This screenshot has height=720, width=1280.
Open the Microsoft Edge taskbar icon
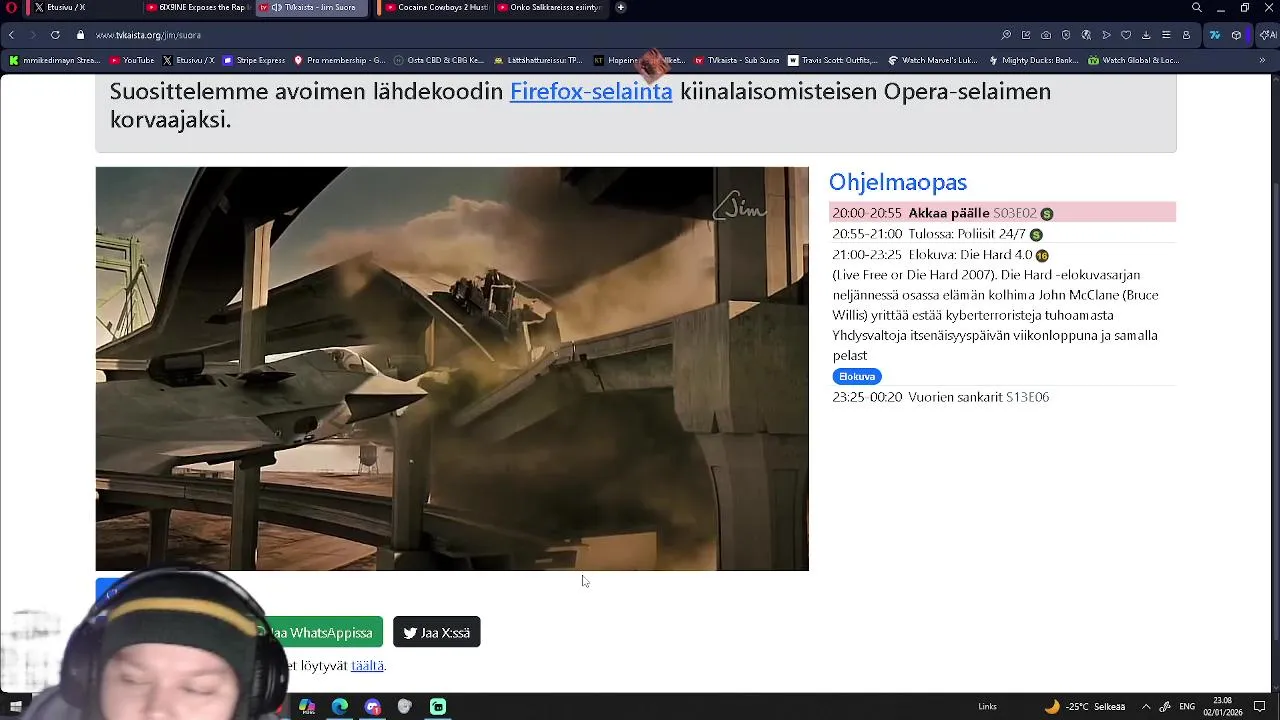coord(340,706)
